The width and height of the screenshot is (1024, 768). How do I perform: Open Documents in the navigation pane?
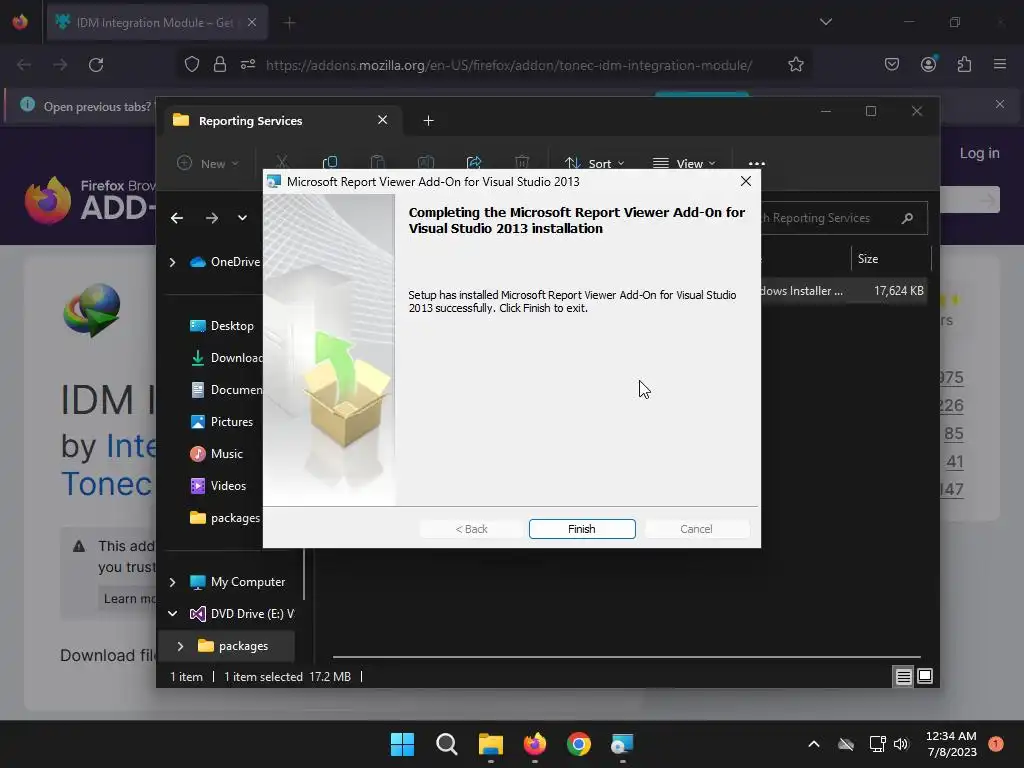pyautogui.click(x=226, y=390)
